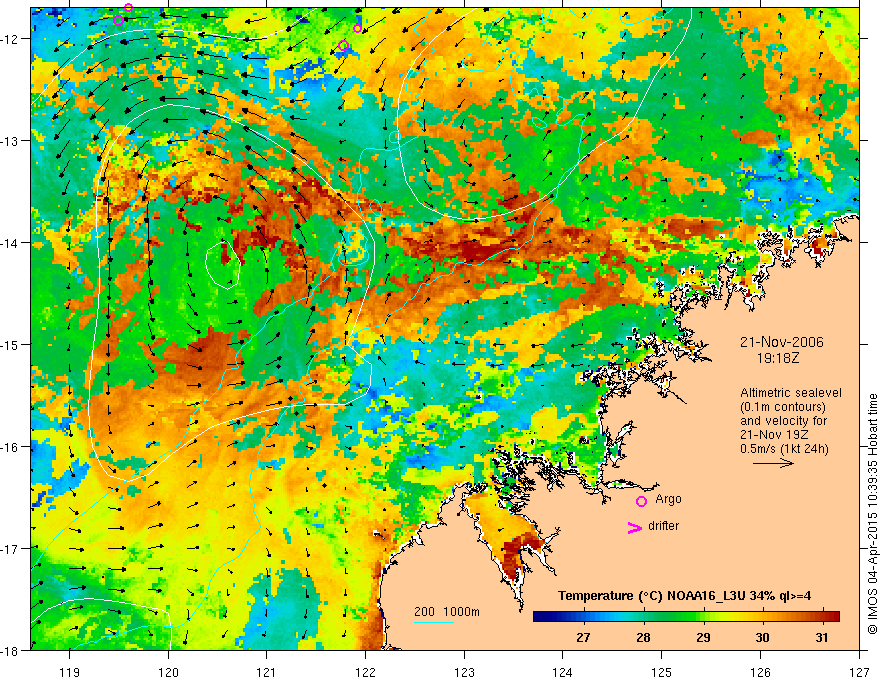Click longitude axis label 123
Viewport: 880px width, 680px height.
(x=464, y=672)
